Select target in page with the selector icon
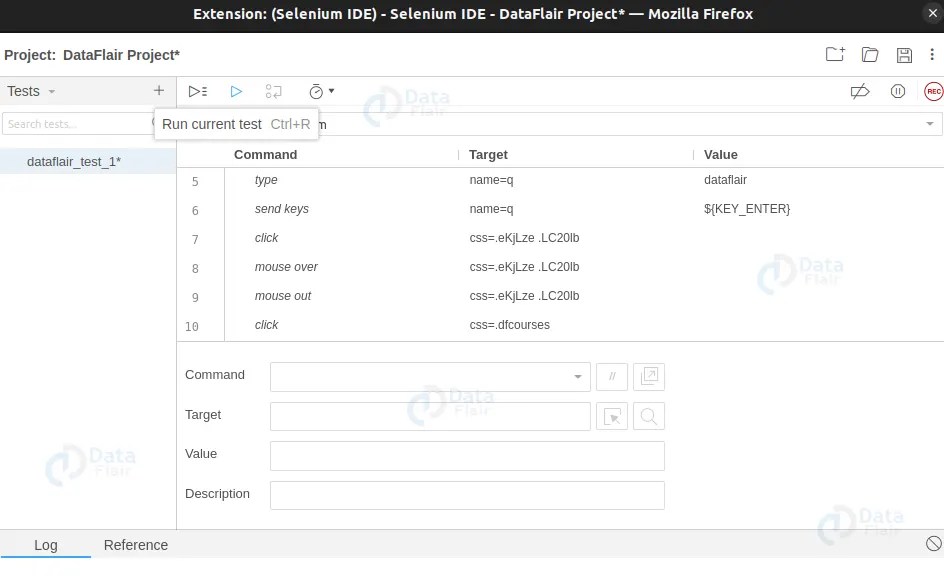 pyautogui.click(x=612, y=416)
